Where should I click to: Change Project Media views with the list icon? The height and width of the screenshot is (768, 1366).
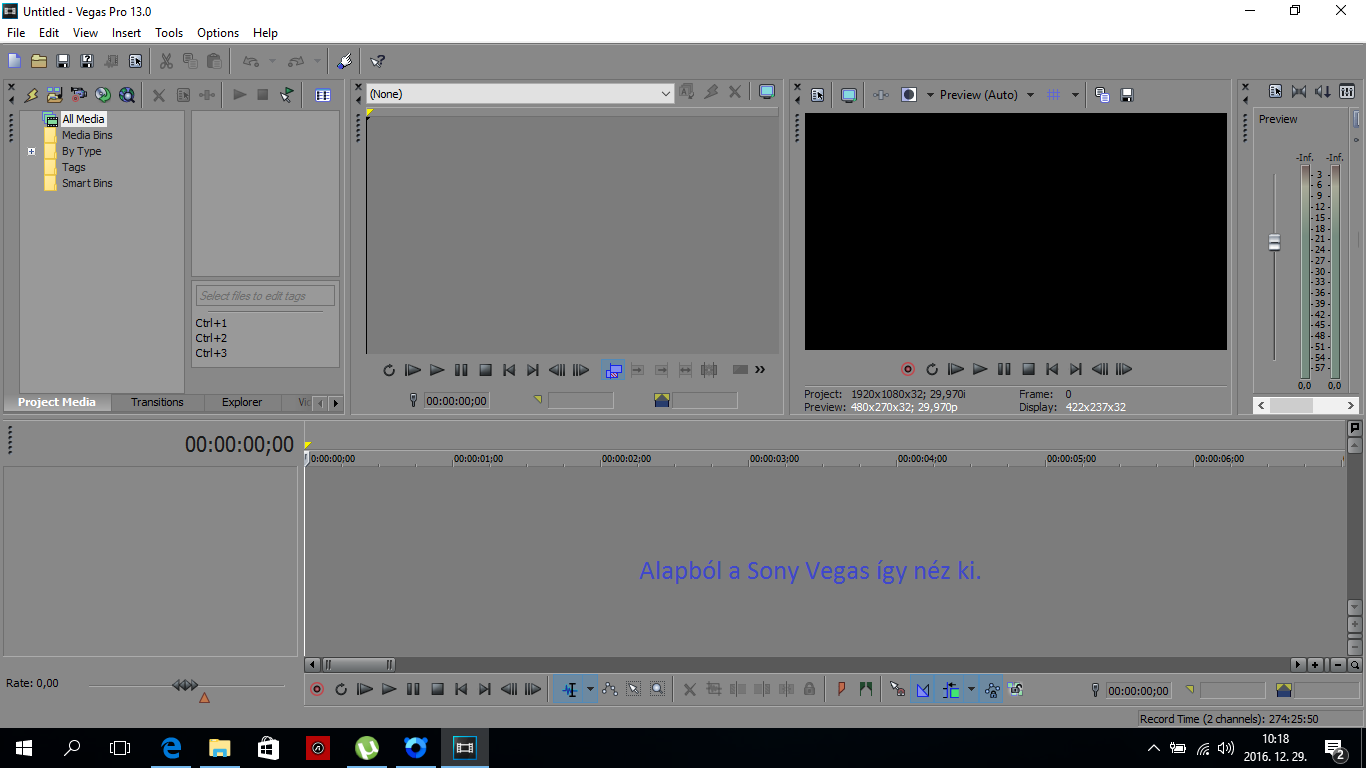(323, 95)
